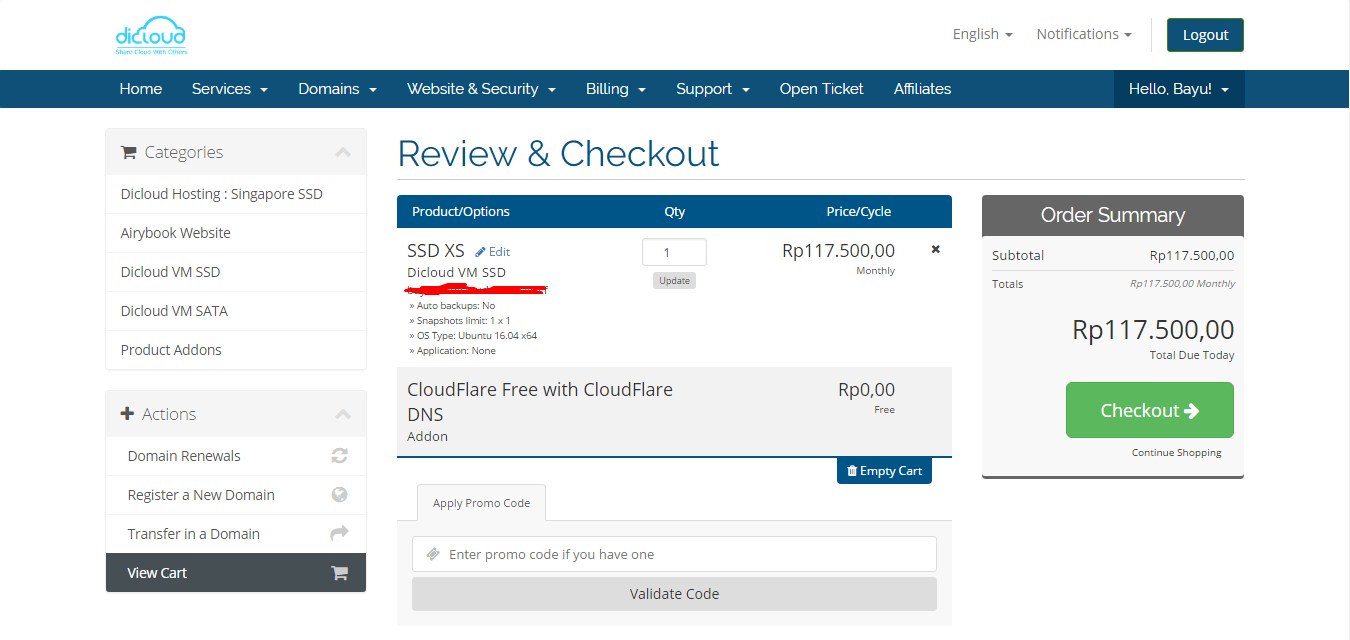
Task: Open the Notifications dropdown
Action: coord(1084,34)
